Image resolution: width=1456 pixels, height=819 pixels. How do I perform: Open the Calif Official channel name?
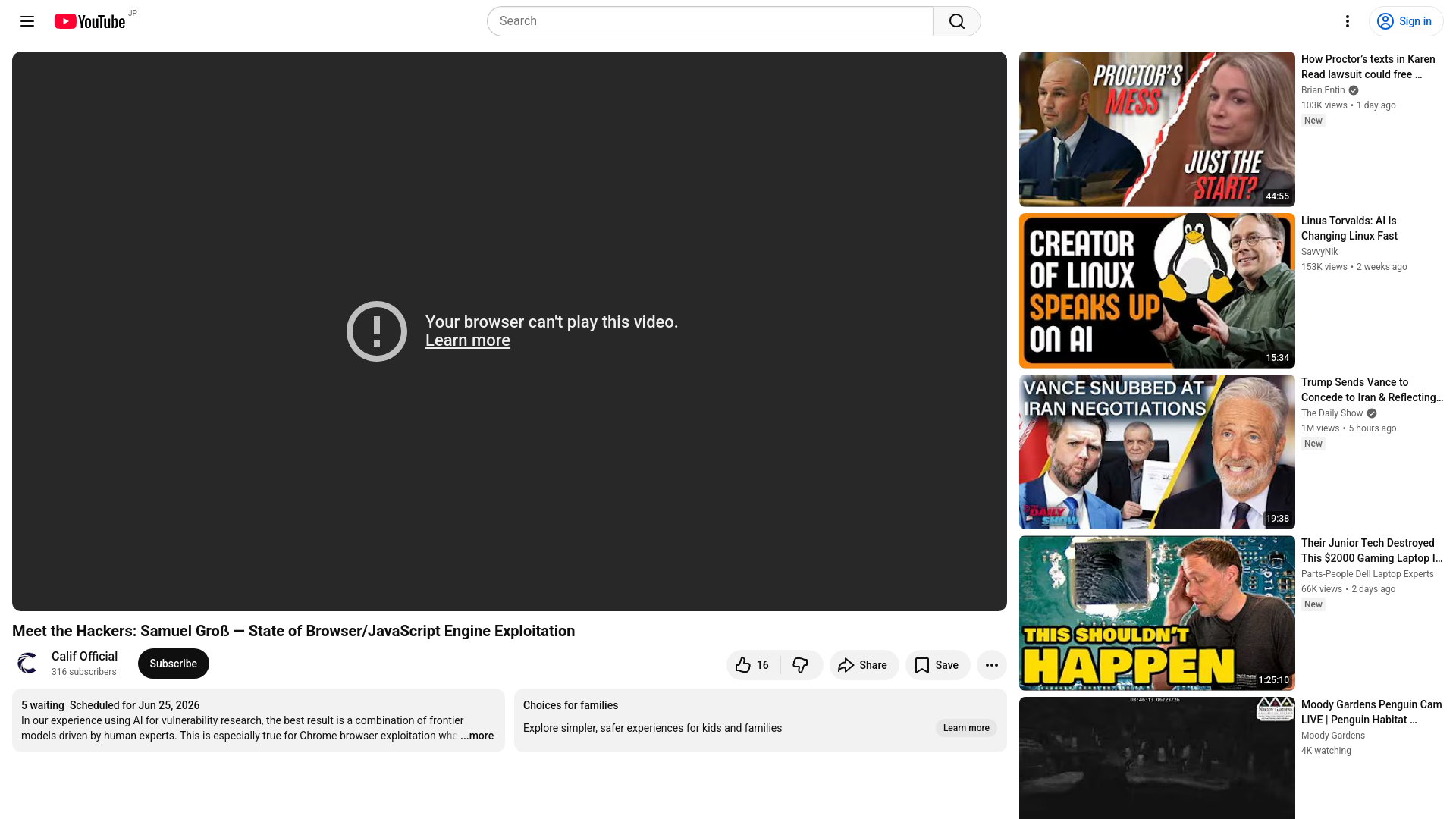[84, 657]
